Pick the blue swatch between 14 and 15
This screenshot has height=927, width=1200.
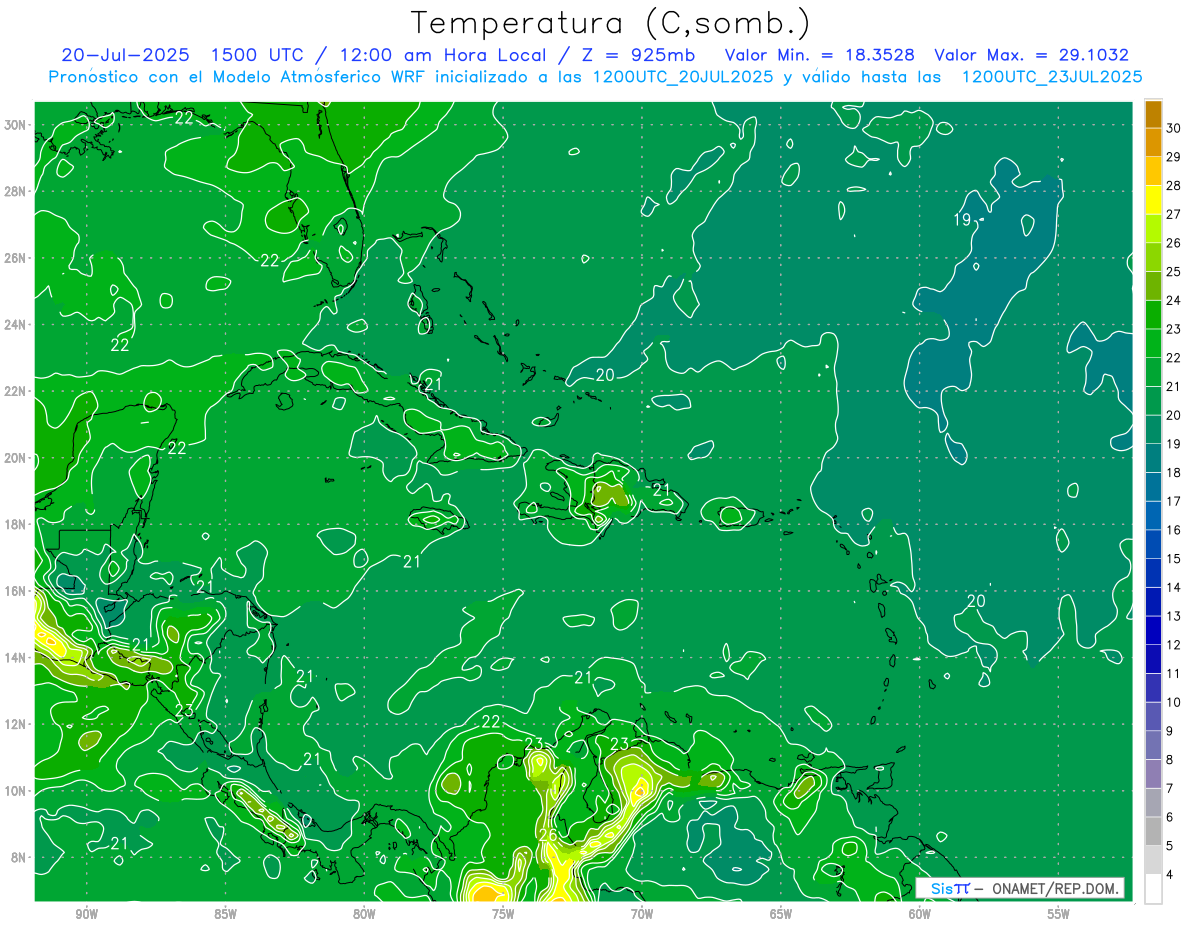[x=1153, y=573]
